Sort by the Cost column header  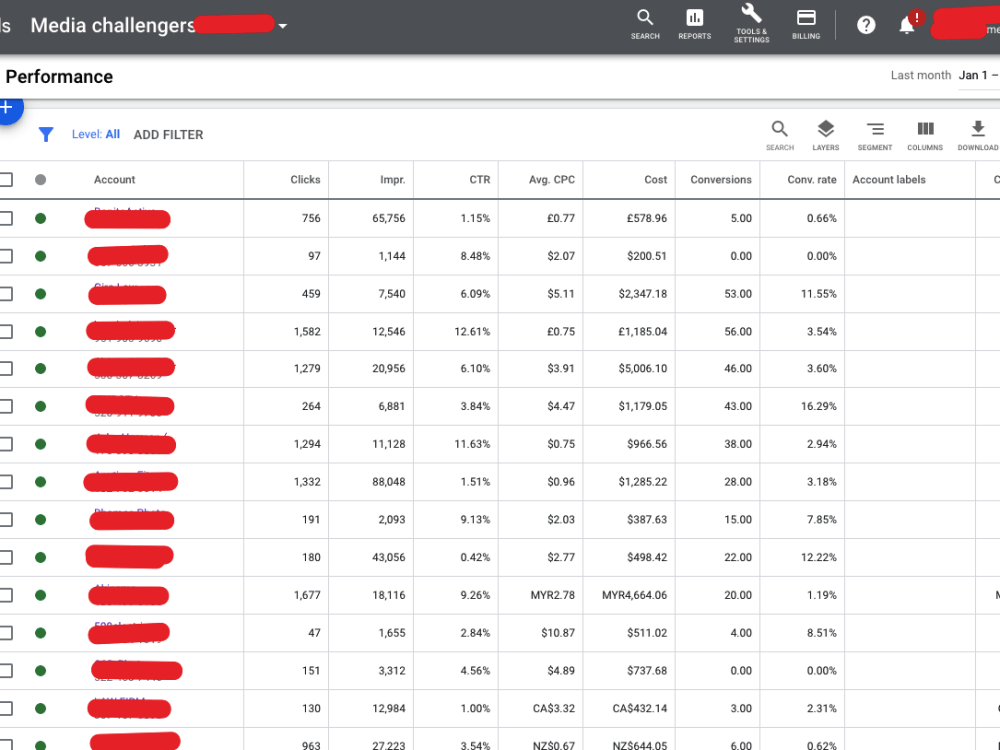coord(655,180)
